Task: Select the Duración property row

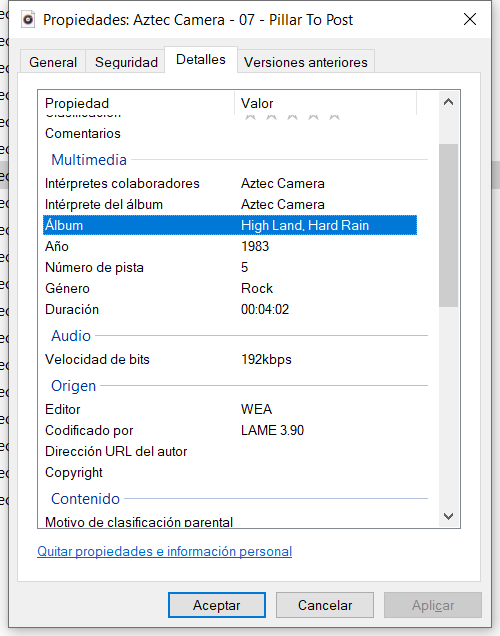Action: tap(230, 309)
